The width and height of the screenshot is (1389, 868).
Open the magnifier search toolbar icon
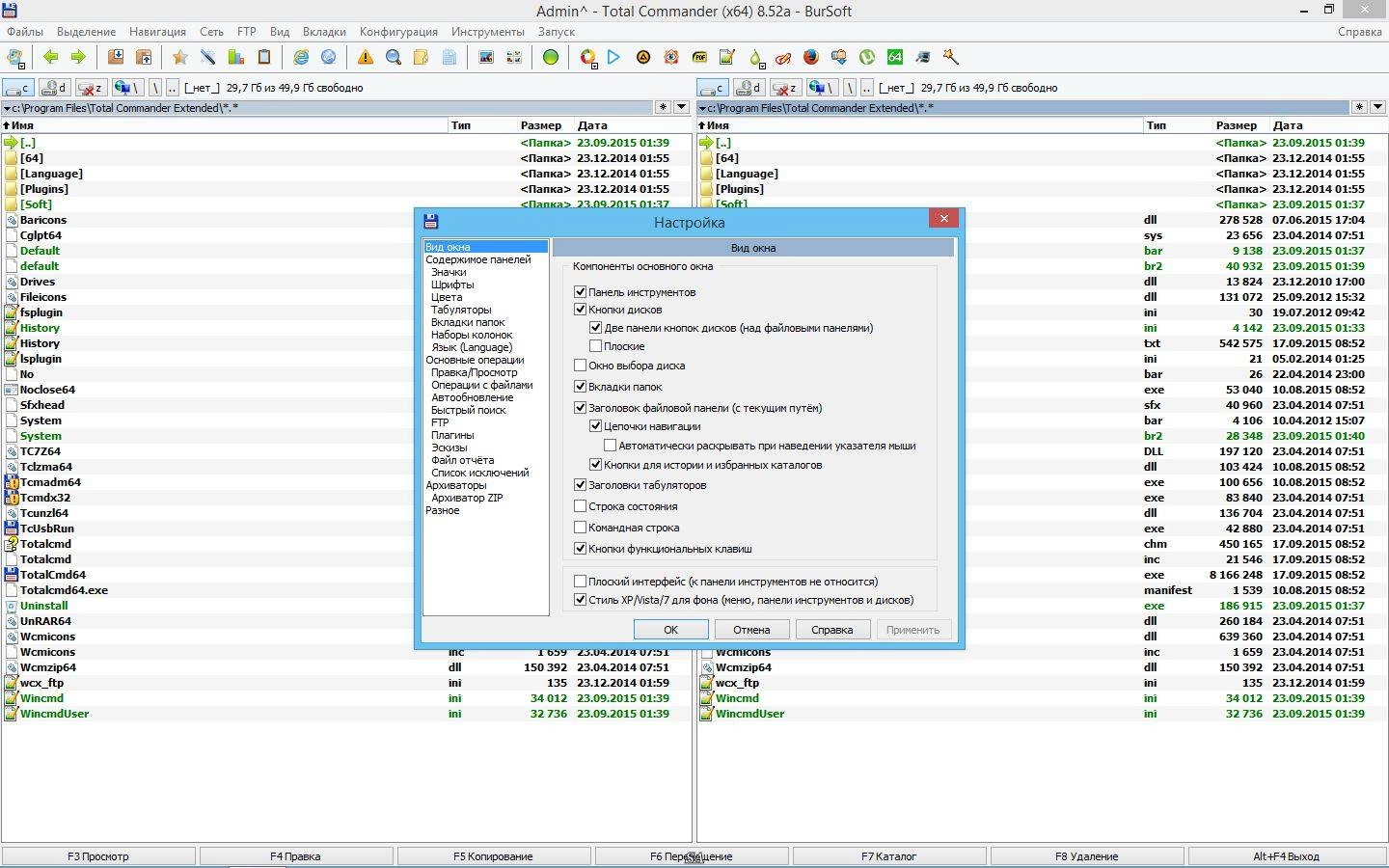(393, 57)
